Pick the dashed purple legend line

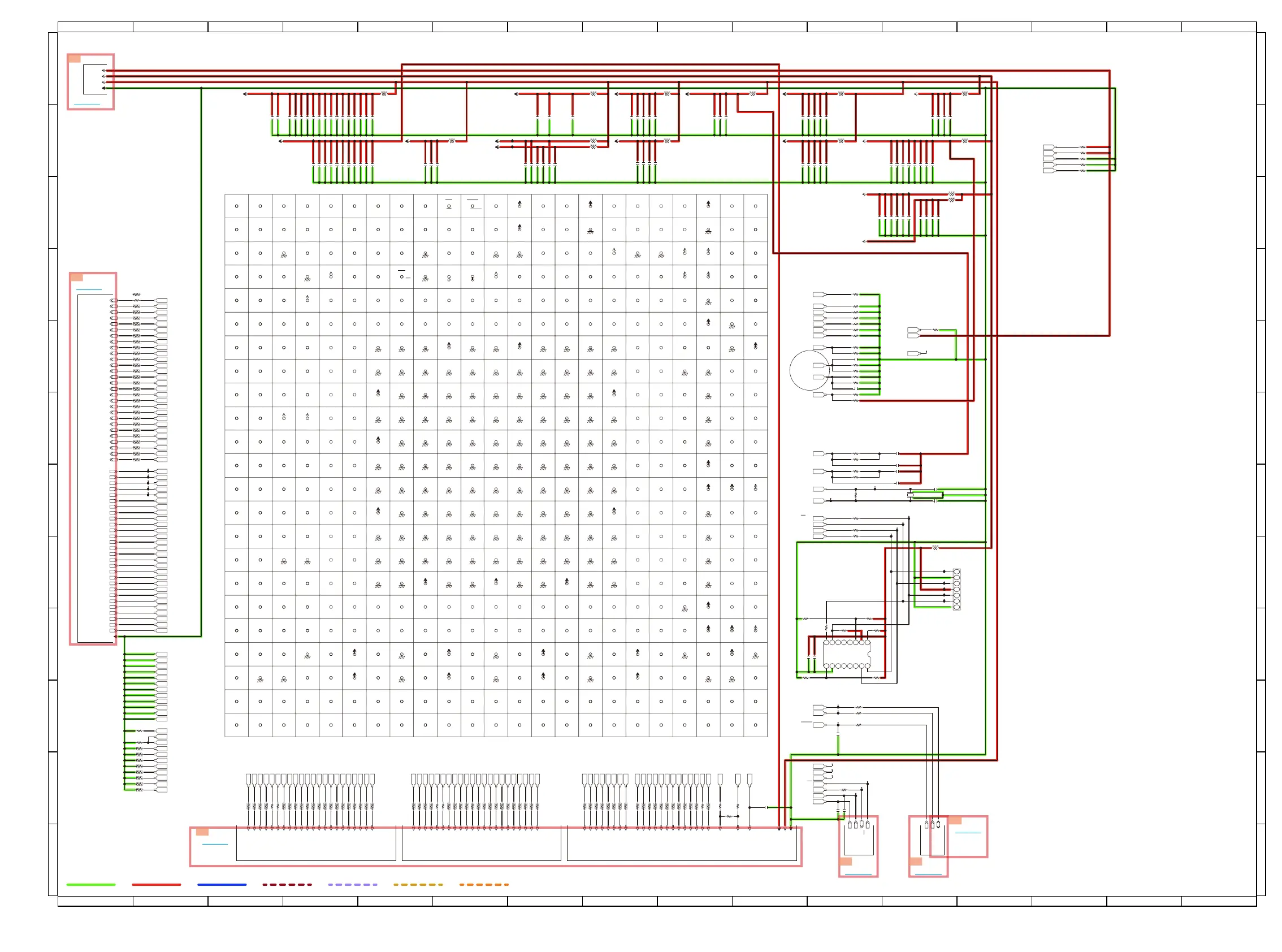coord(353,884)
